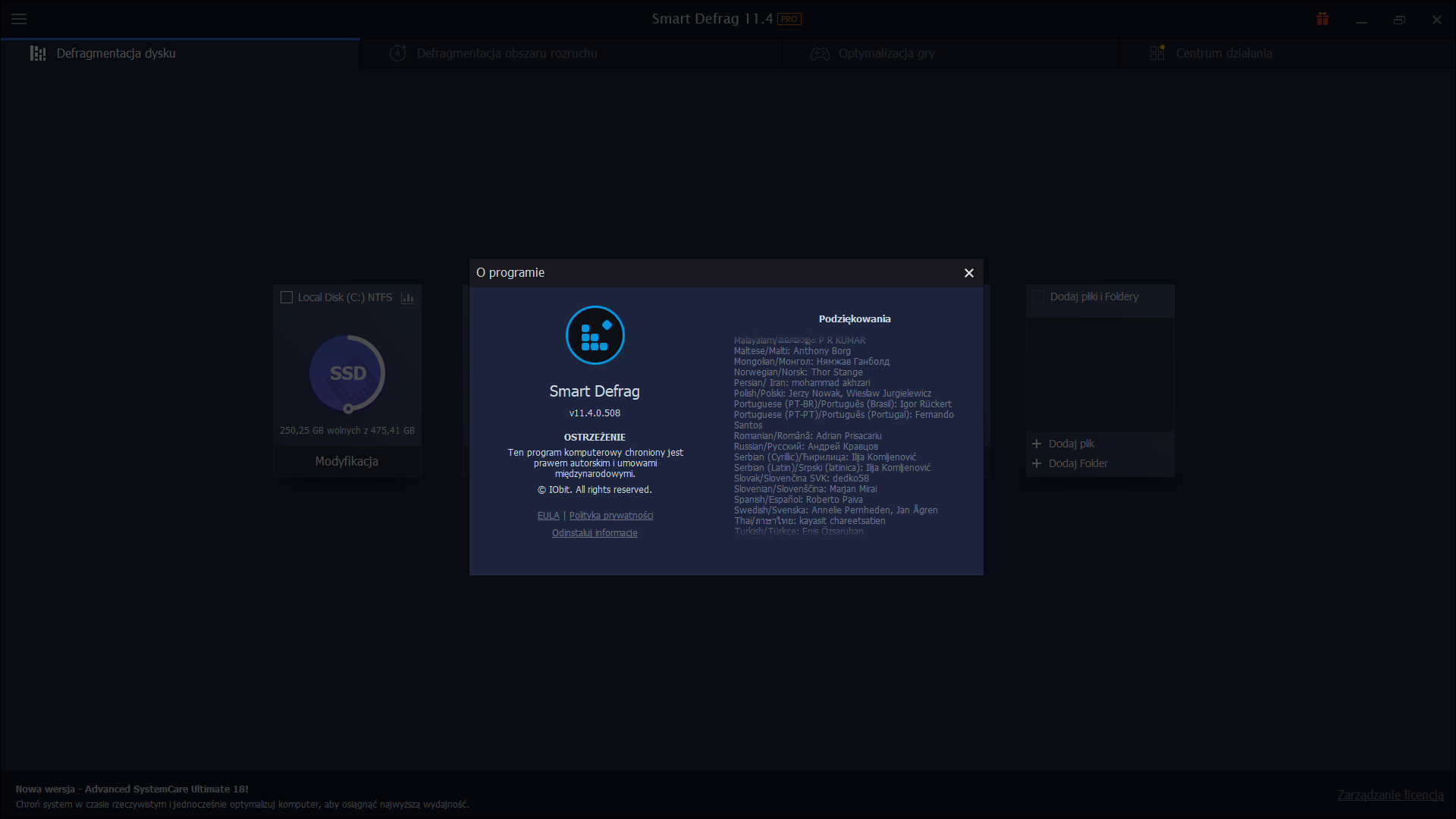Open the EULA link

click(548, 516)
